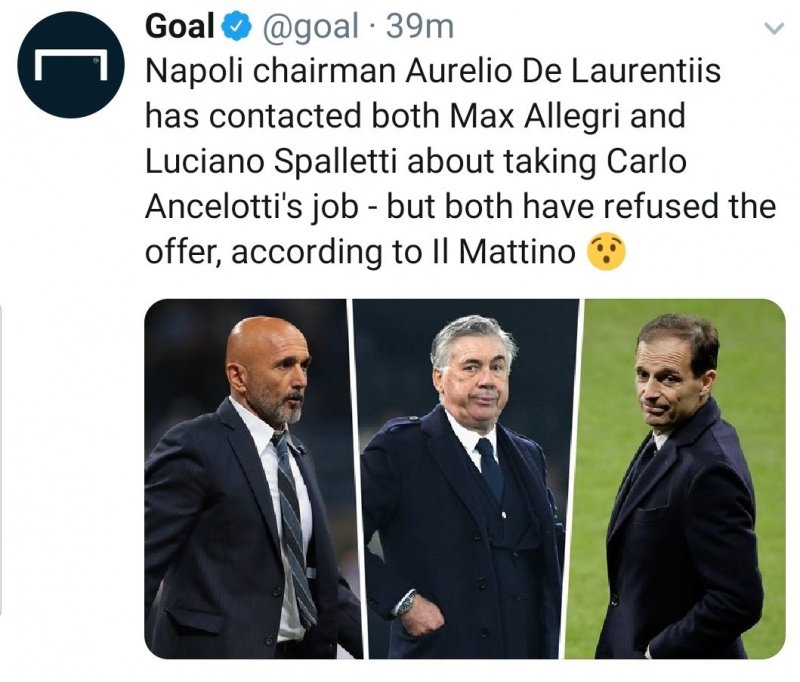Open left photo of bald bearded man
Image resolution: width=800 pixels, height=682 pixels.
pos(246,478)
